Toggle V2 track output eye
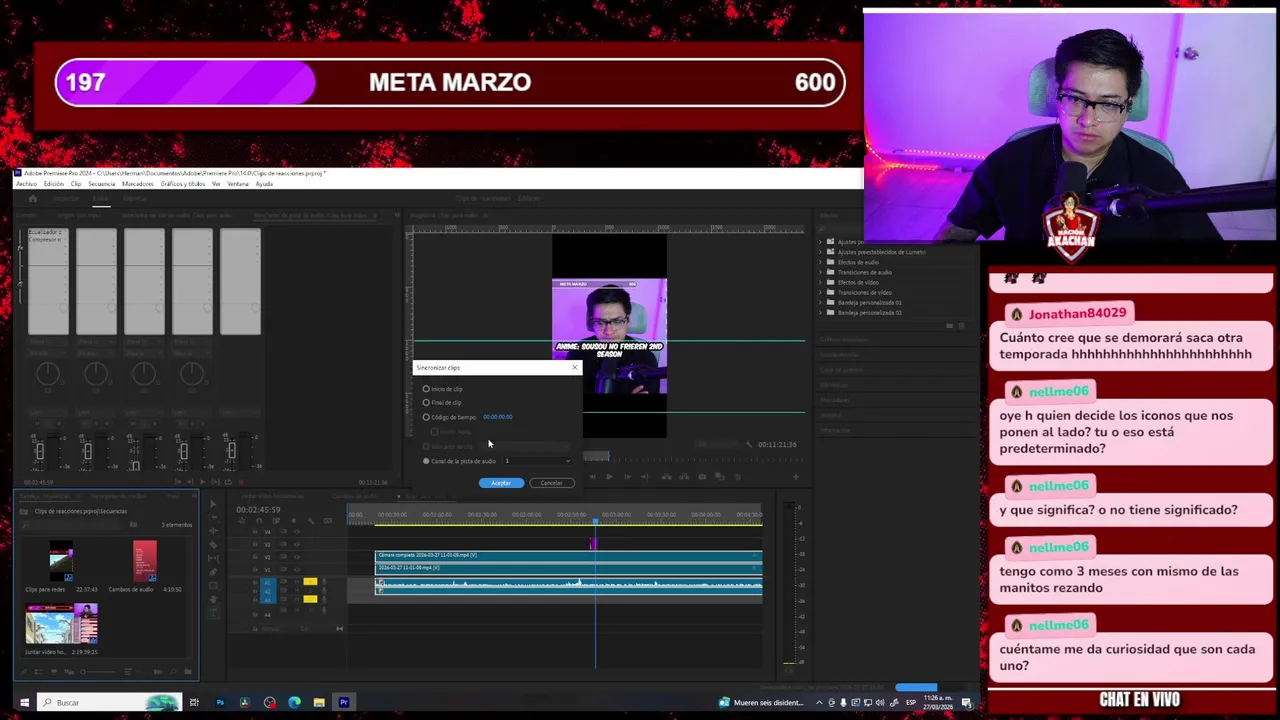1280x720 pixels. click(x=297, y=557)
